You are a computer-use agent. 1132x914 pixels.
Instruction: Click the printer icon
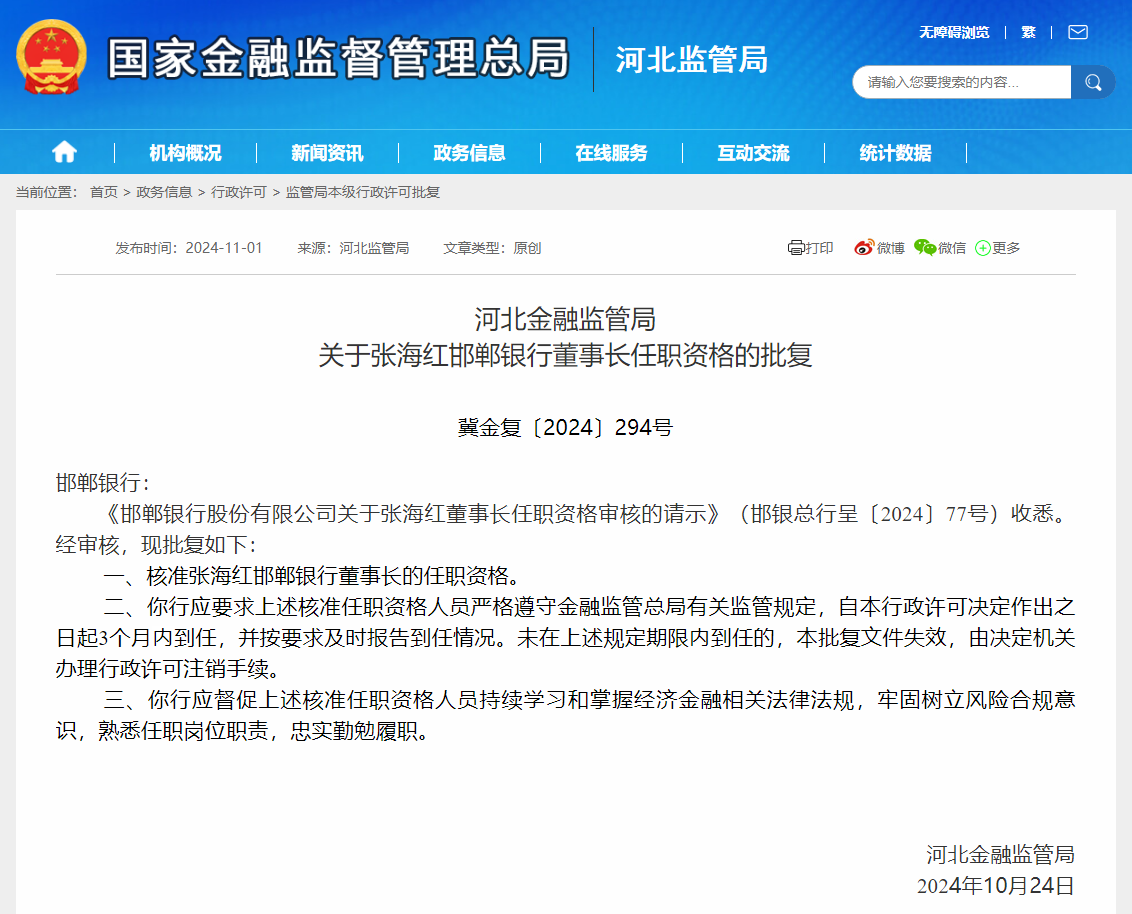796,248
